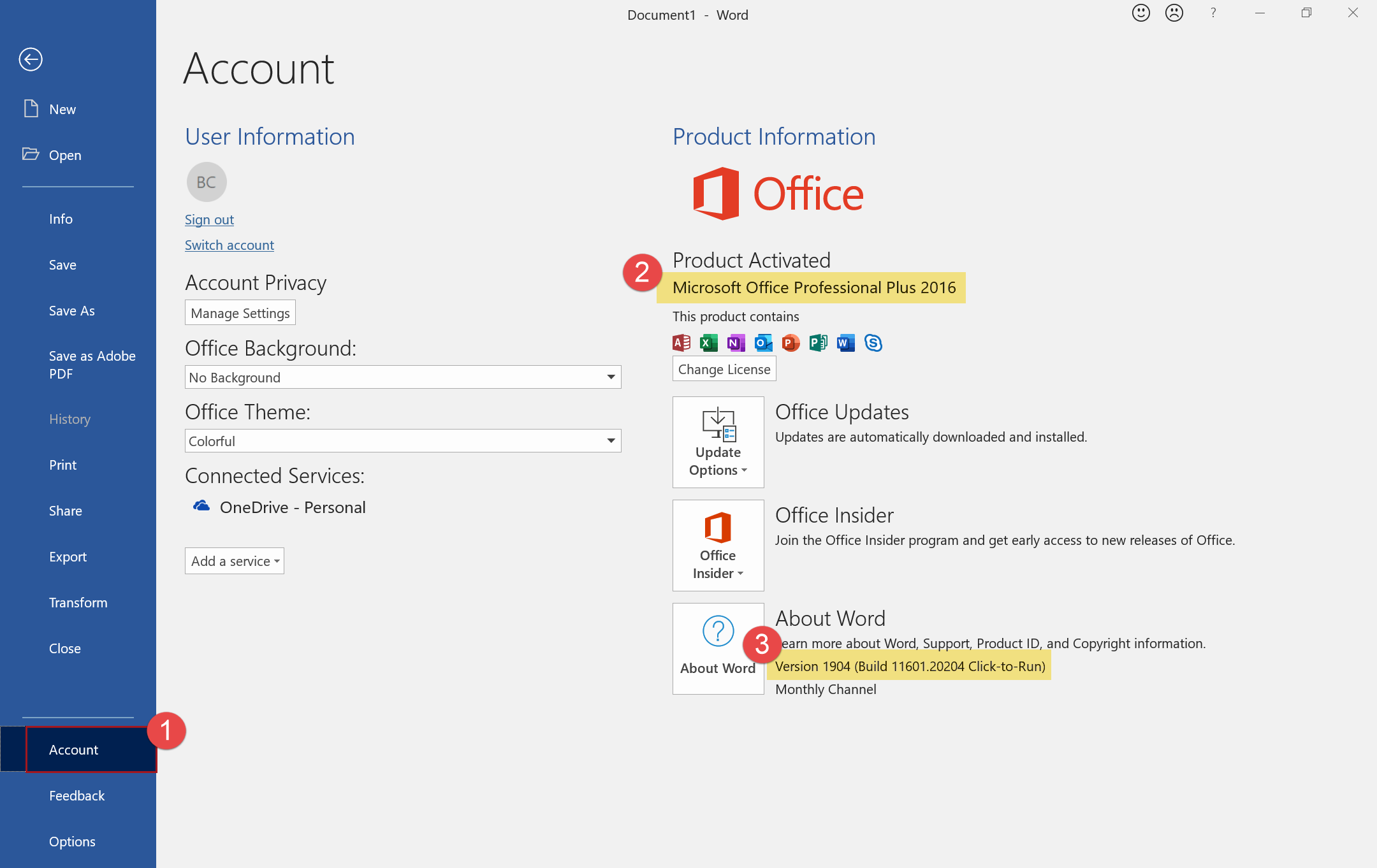Click the back arrow icon
The width and height of the screenshot is (1377, 868).
(31, 59)
